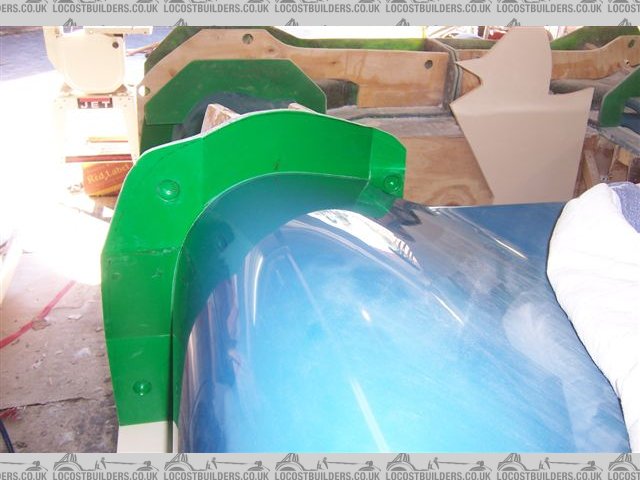Click the wooden block behind the green flange
This screenshot has width=640, height=480.
pyautogui.click(x=222, y=118)
